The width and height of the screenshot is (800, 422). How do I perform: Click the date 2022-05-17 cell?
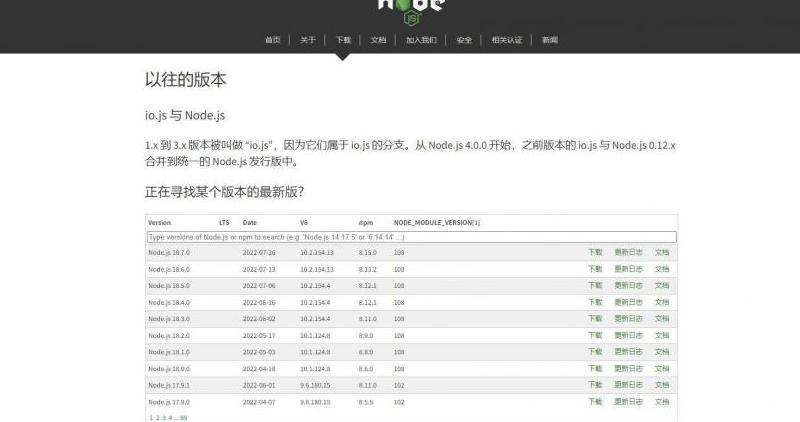point(259,336)
